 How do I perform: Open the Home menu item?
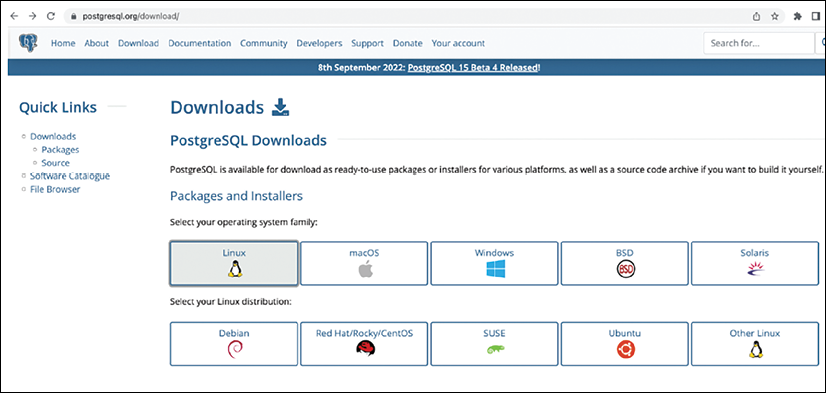tap(63, 43)
